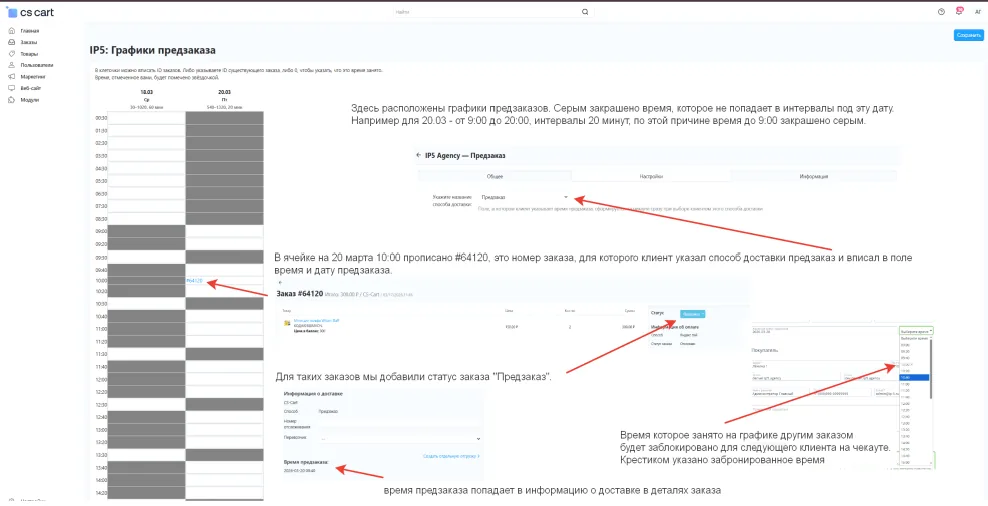The width and height of the screenshot is (988, 506).
Task: Open notifications bell with red badge
Action: point(959,11)
